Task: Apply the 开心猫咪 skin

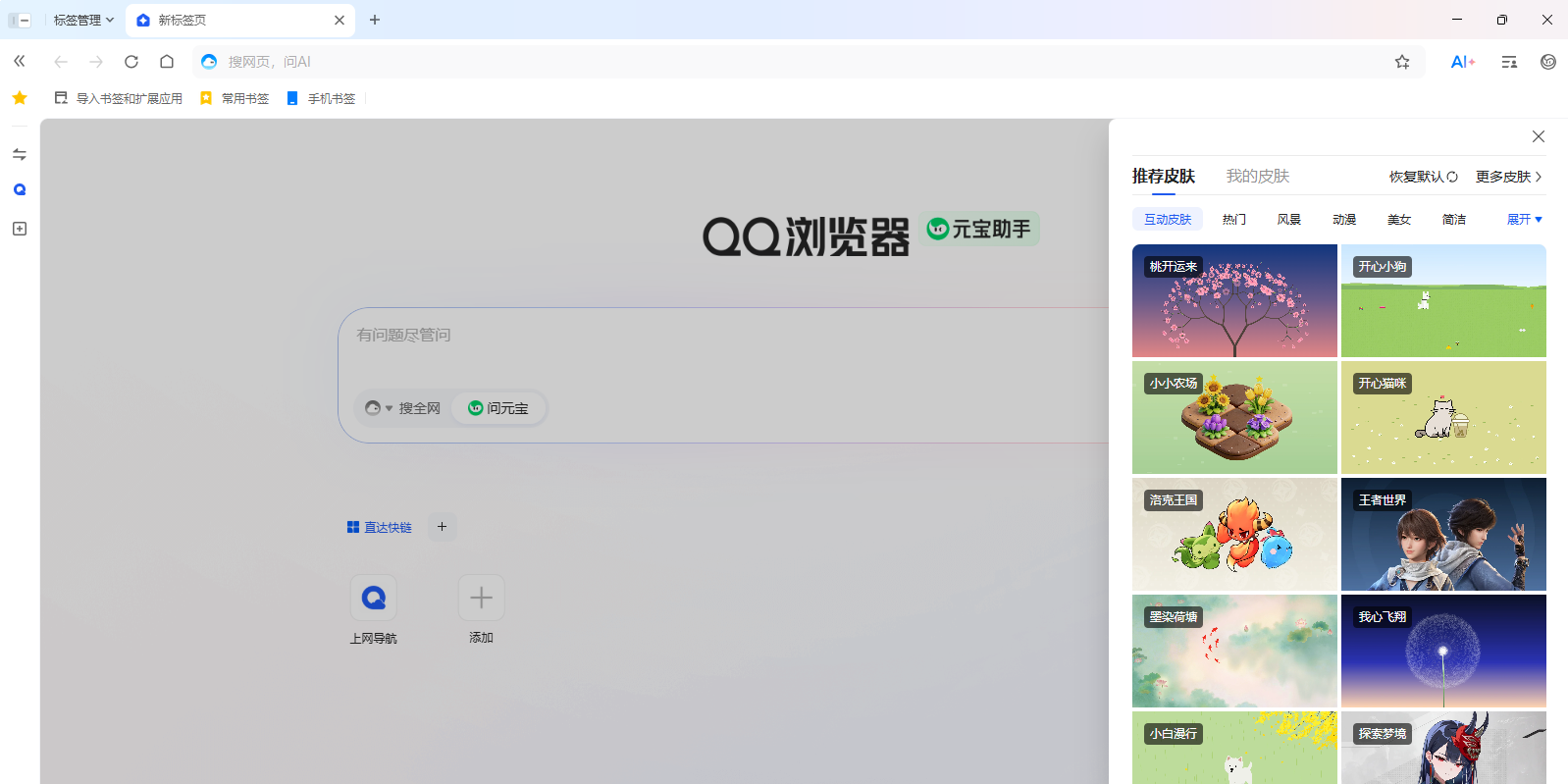Action: 1443,418
